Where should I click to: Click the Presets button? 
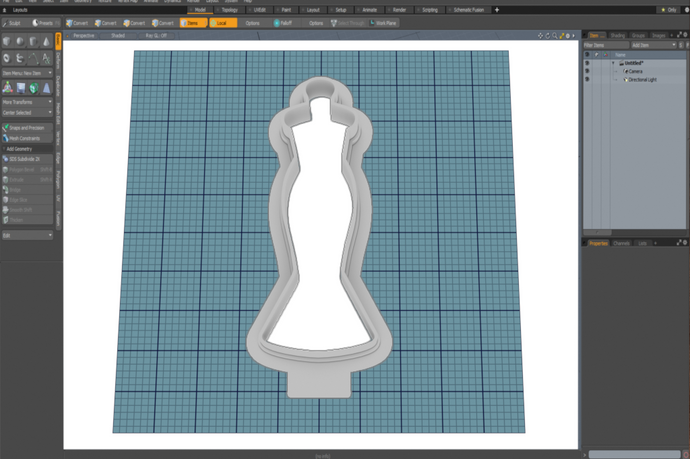(45, 23)
